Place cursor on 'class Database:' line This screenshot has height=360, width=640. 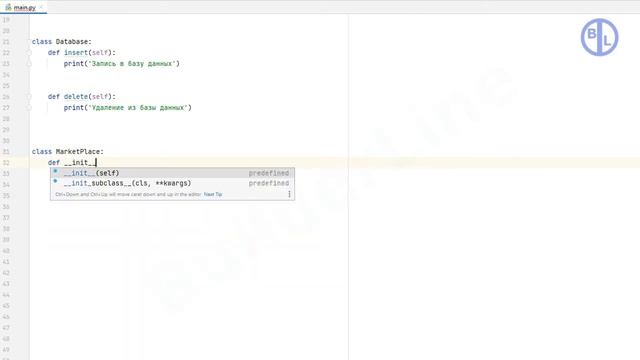[62, 42]
